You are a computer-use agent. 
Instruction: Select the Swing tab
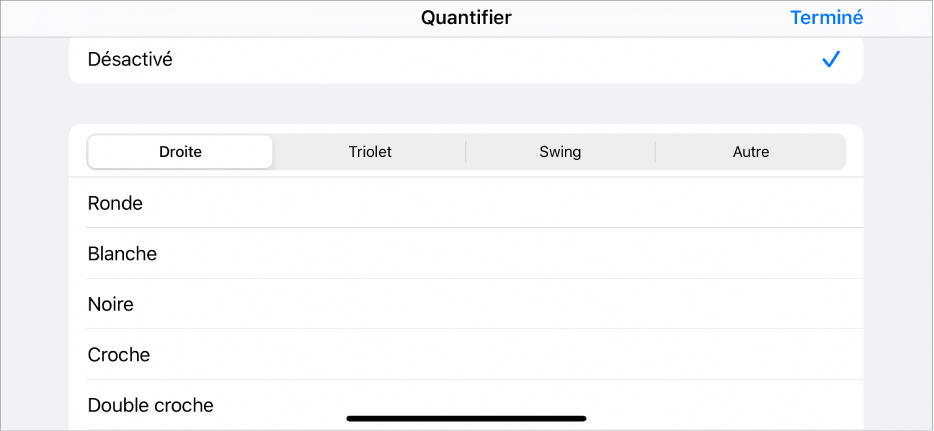(560, 152)
